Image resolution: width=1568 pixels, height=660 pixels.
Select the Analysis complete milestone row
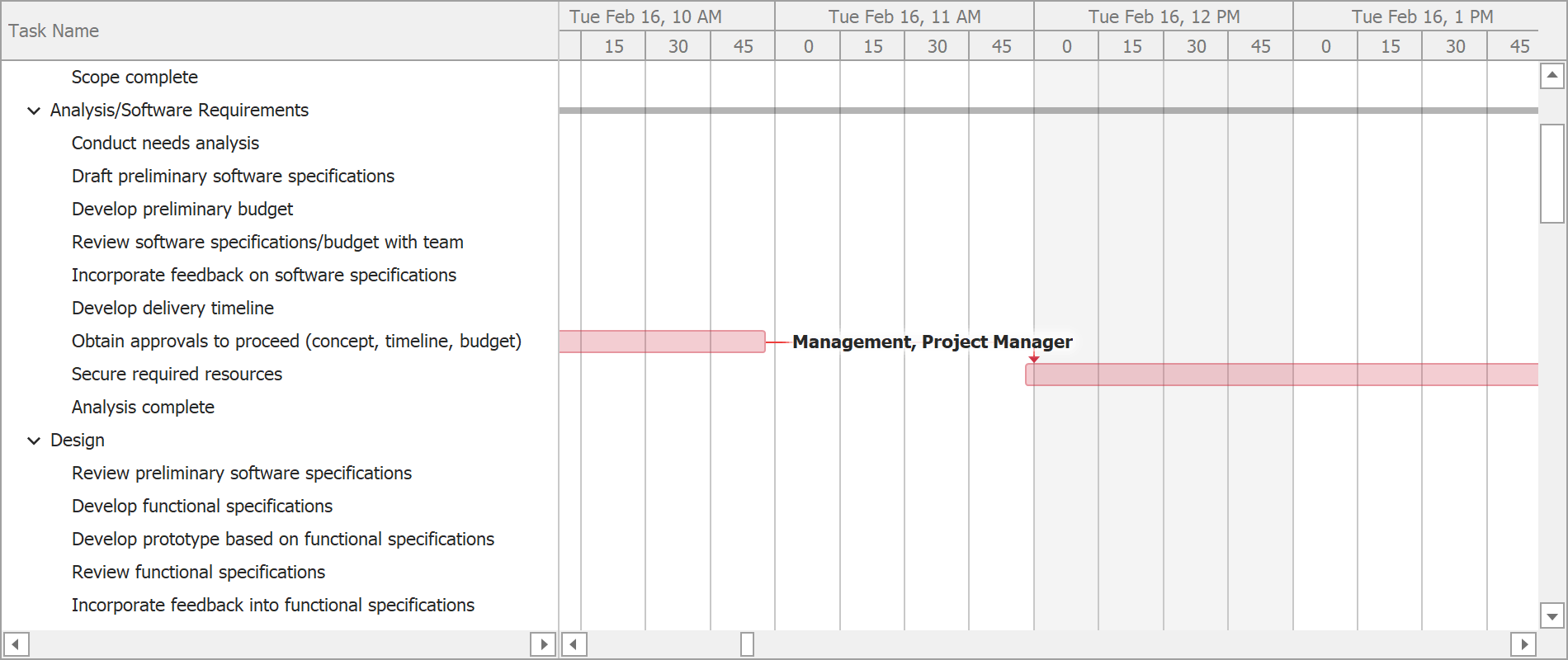pos(143,408)
